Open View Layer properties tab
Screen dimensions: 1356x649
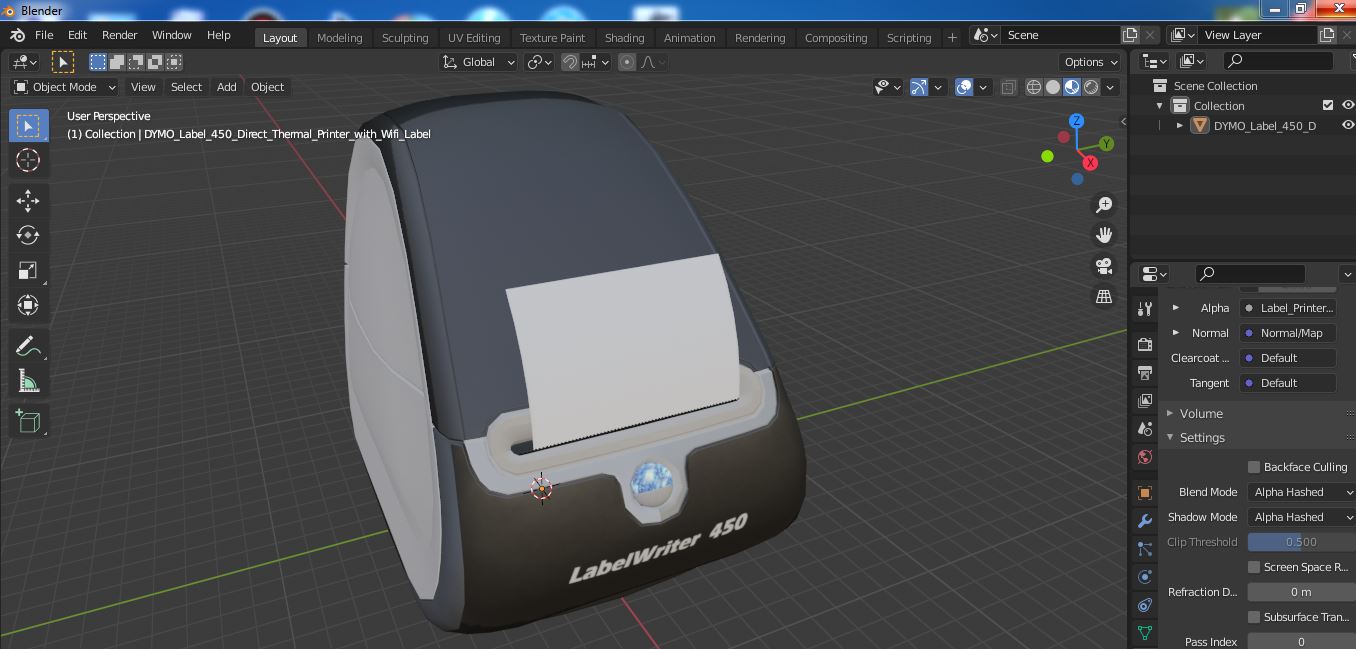click(x=1145, y=401)
